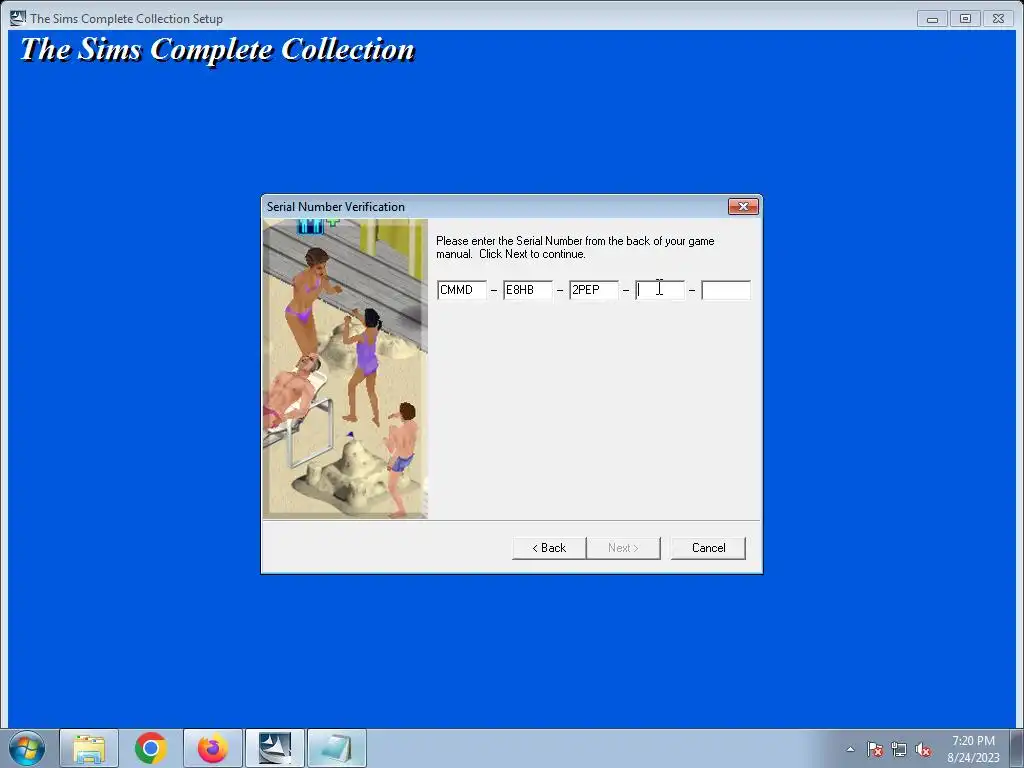Click the muted volume tray icon

(923, 749)
